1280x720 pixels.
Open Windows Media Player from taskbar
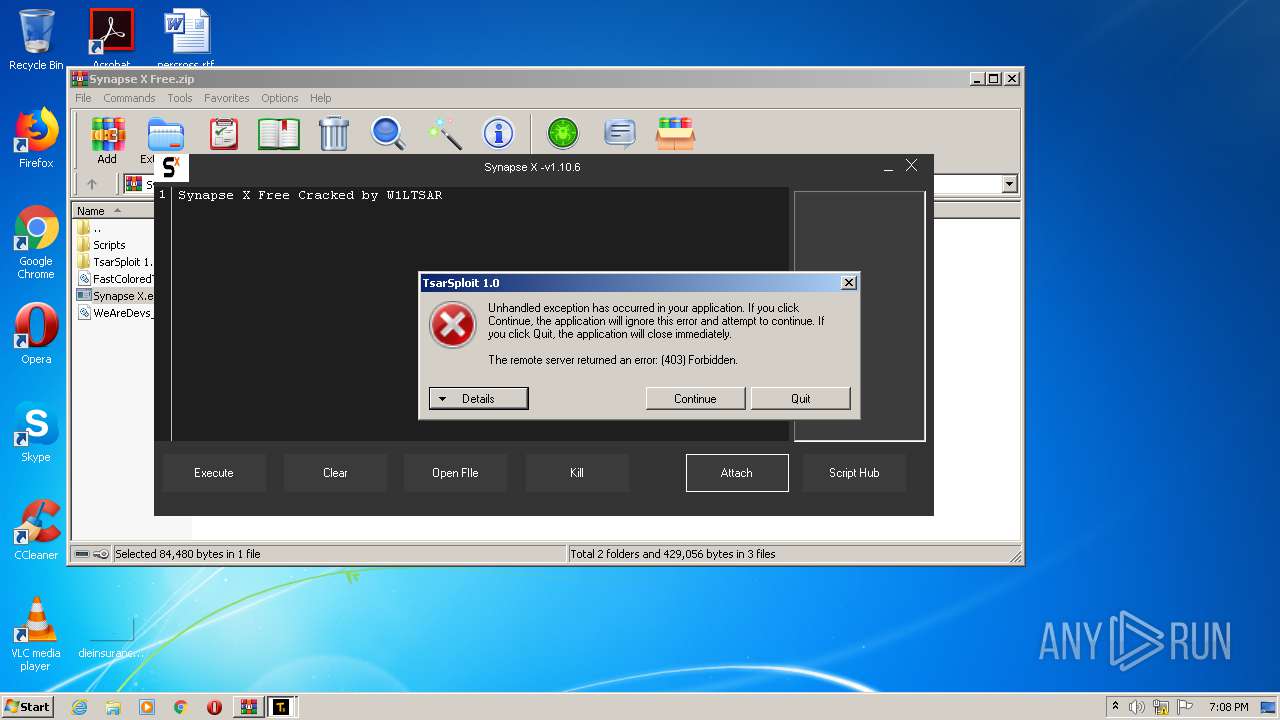147,707
